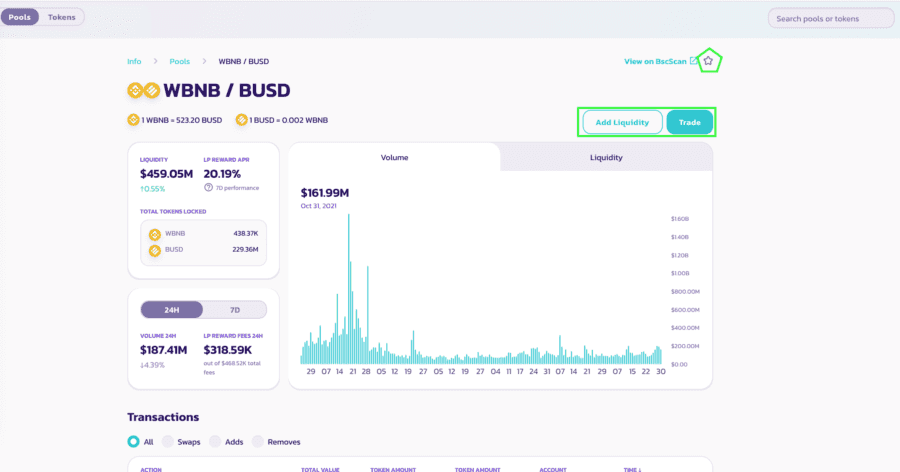Click the Trade button
This screenshot has height=472, width=900.
coord(689,122)
